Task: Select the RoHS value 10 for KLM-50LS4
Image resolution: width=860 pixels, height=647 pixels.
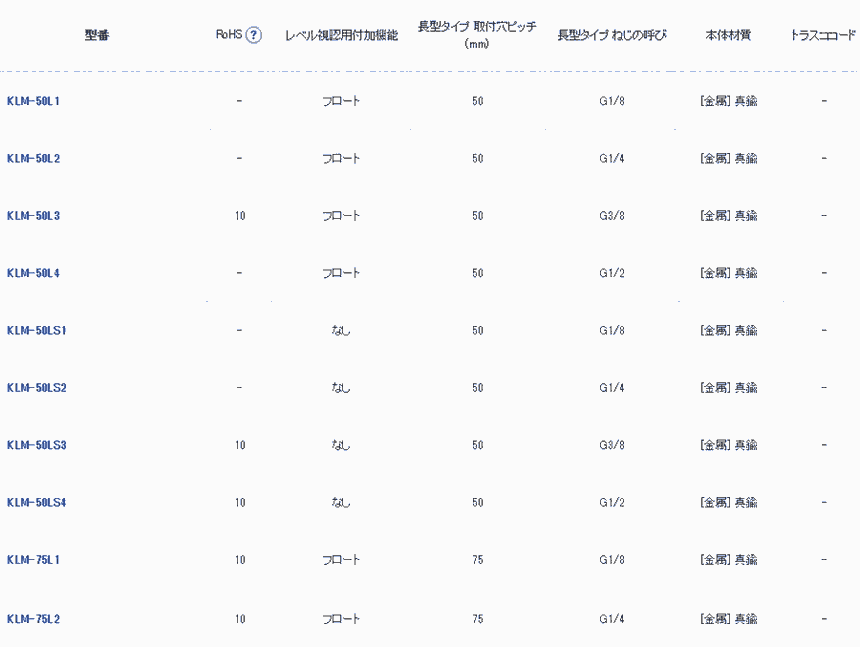Action: [x=240, y=502]
